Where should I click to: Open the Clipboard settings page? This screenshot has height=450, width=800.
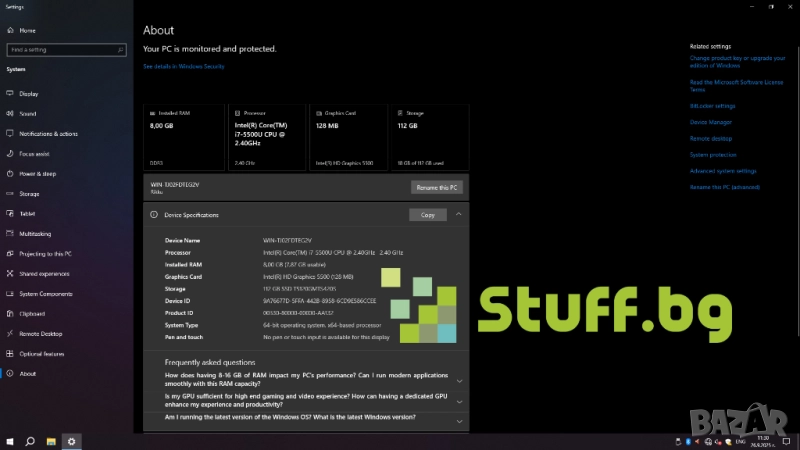click(32, 313)
